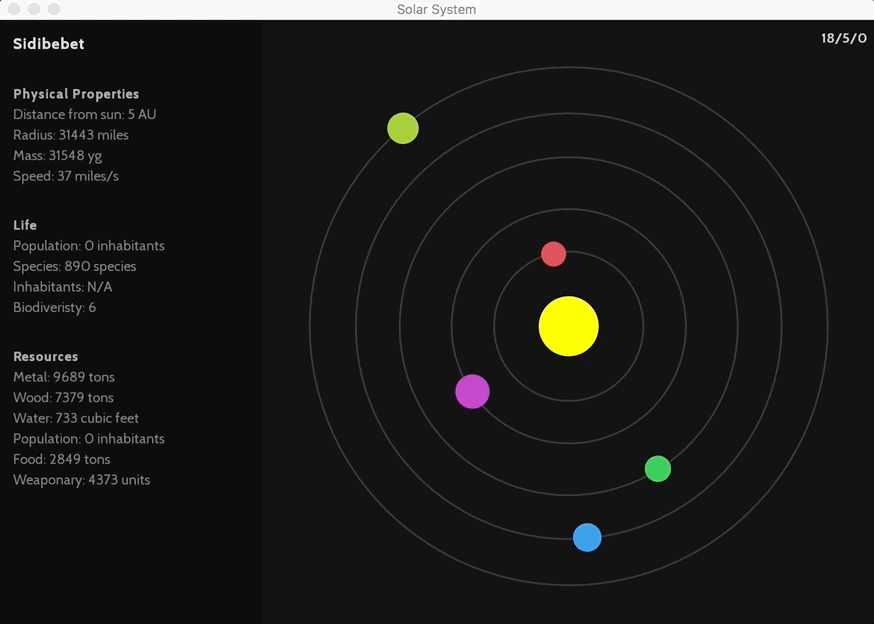Image resolution: width=874 pixels, height=624 pixels.
Task: Select the red planet near the sun
Action: (553, 254)
